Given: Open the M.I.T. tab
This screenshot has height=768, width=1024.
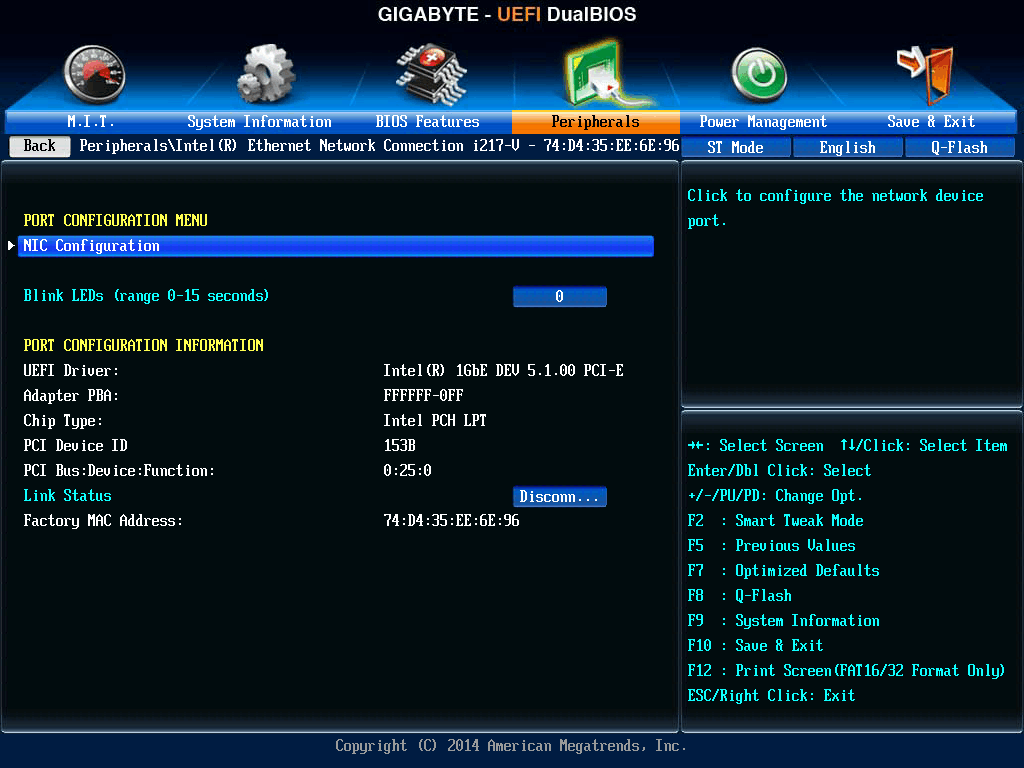Looking at the screenshot, I should (x=91, y=122).
